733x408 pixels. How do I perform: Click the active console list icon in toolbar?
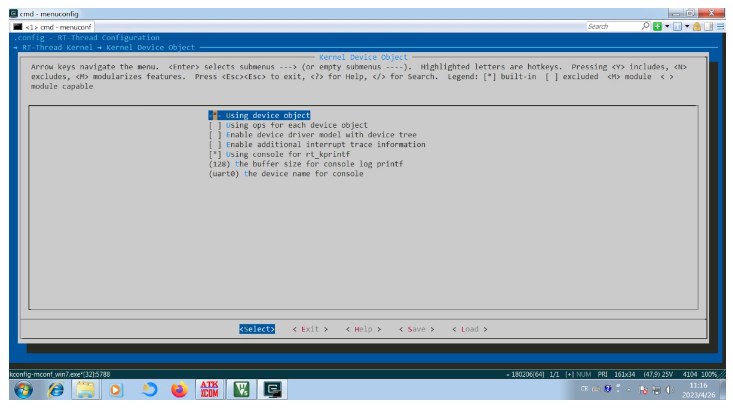click(x=677, y=27)
